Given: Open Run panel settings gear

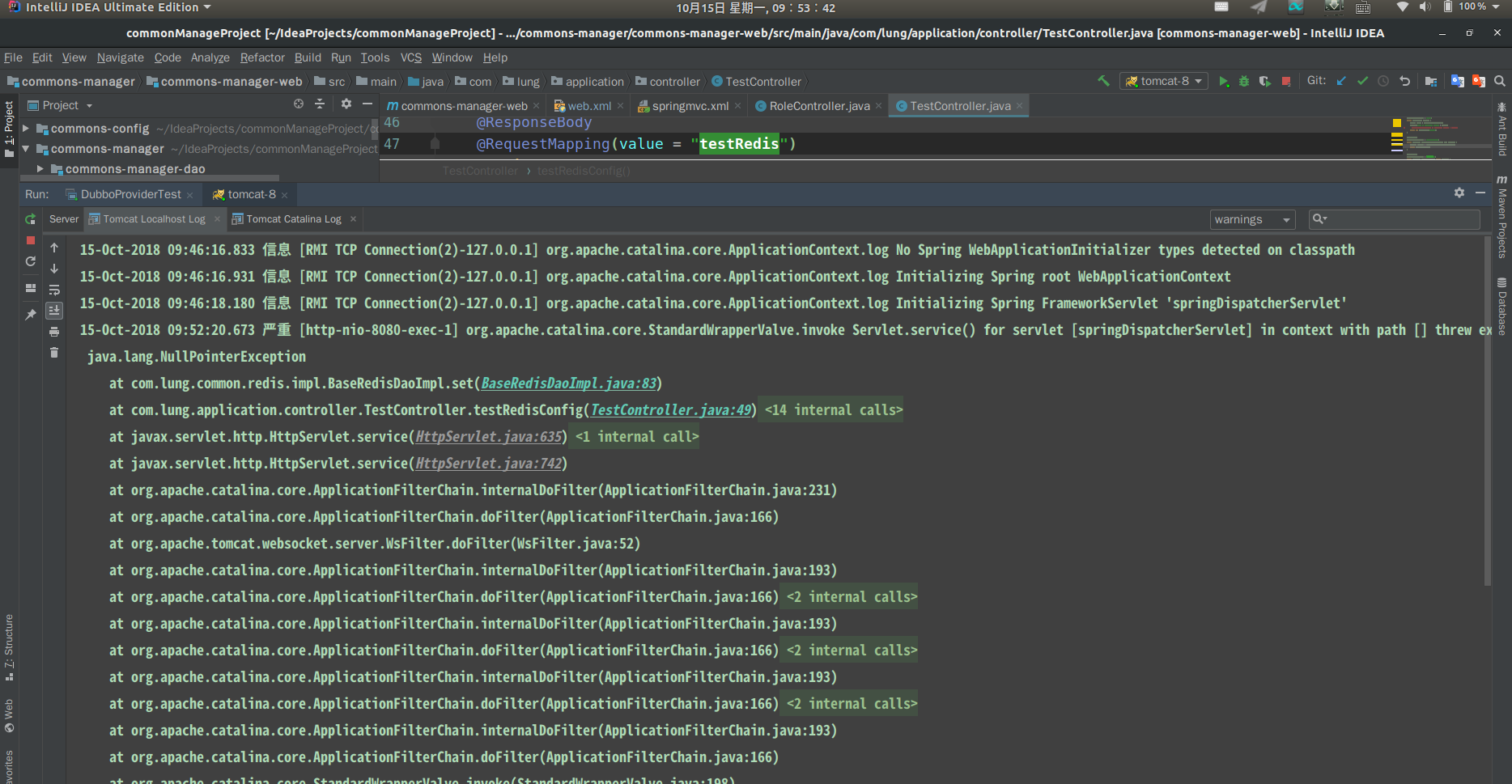Looking at the screenshot, I should [x=1459, y=193].
